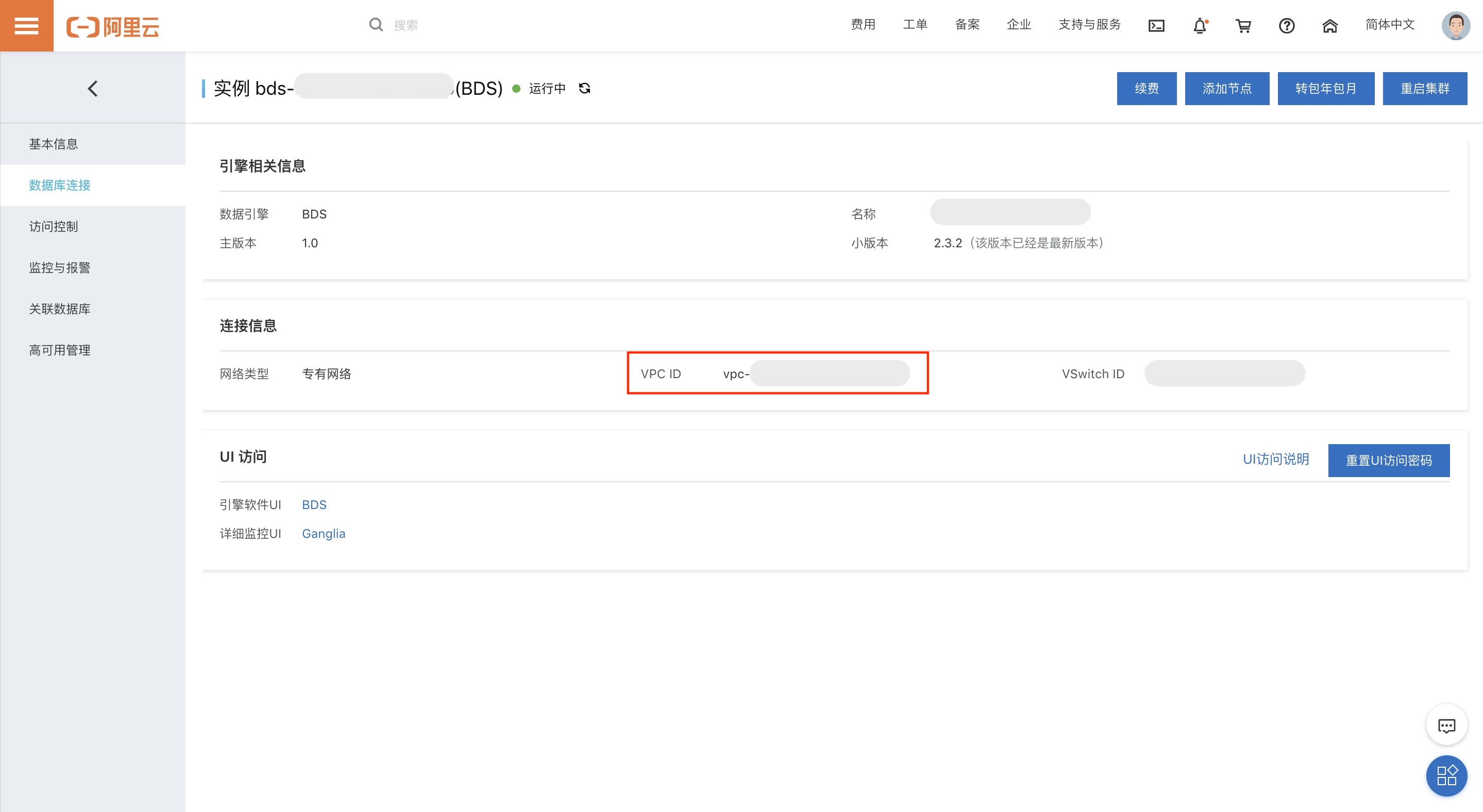Select 访问控制 in sidebar
The height and width of the screenshot is (812, 1483).
(x=93, y=227)
